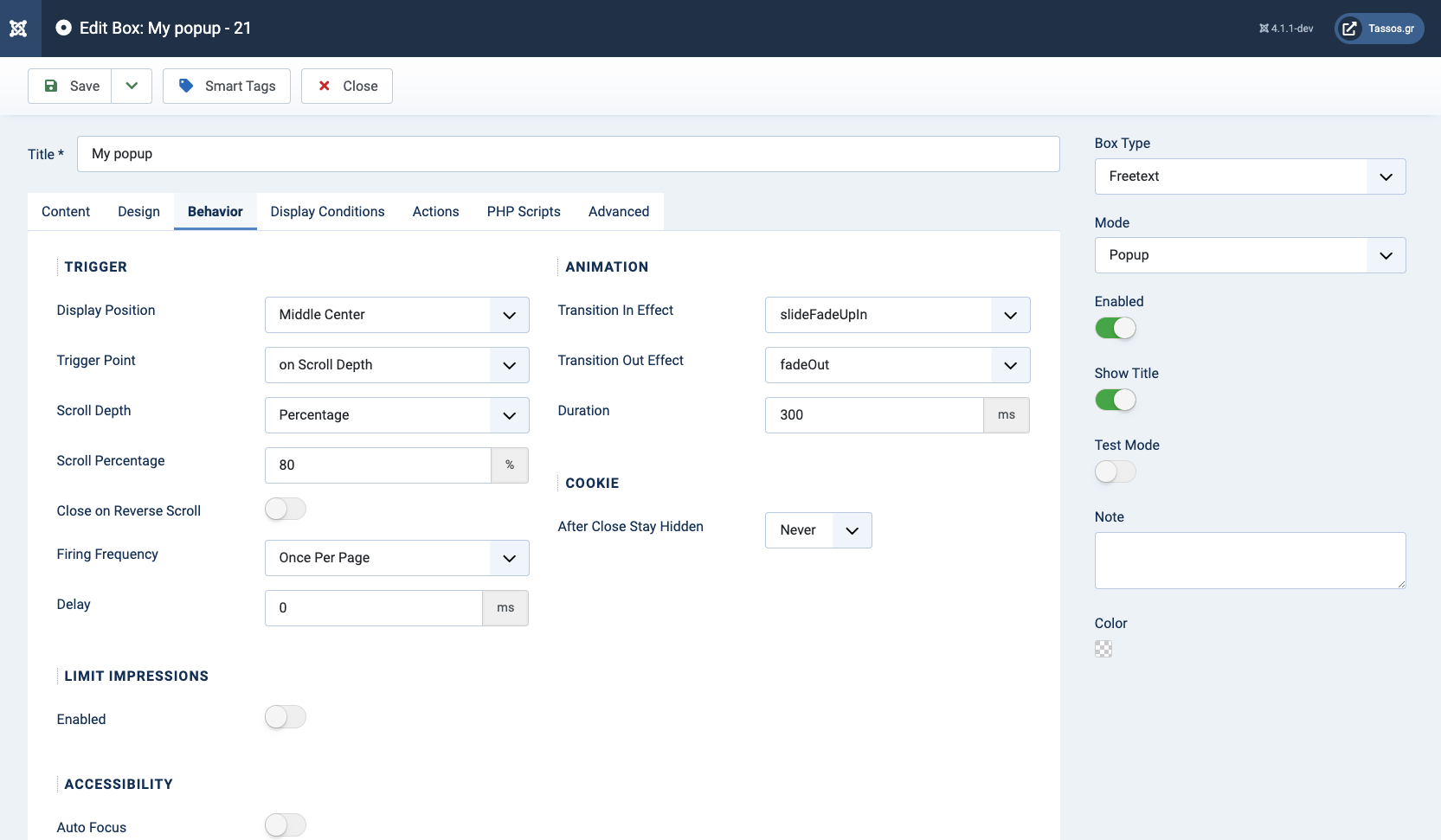Open the Transition In Effect dropdown

(897, 315)
